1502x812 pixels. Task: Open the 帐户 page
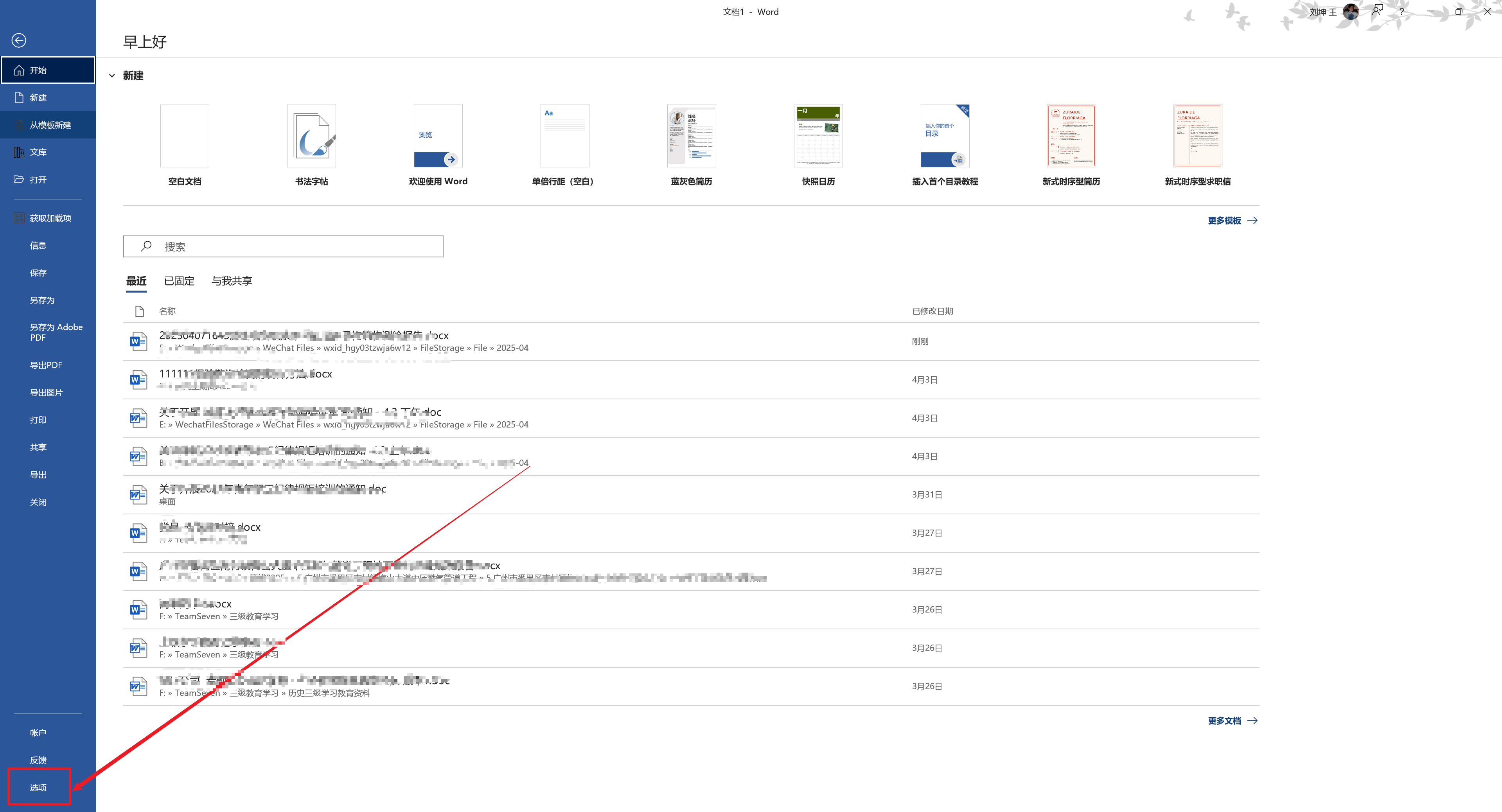[48, 733]
